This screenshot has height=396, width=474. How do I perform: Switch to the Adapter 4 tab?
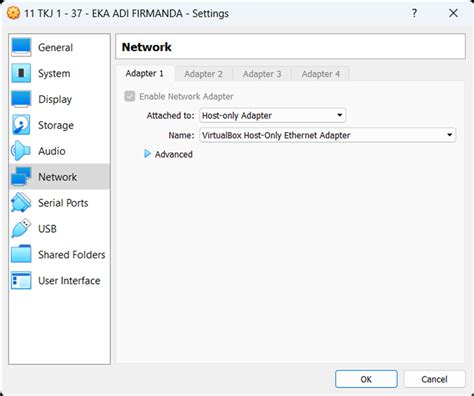pyautogui.click(x=321, y=74)
